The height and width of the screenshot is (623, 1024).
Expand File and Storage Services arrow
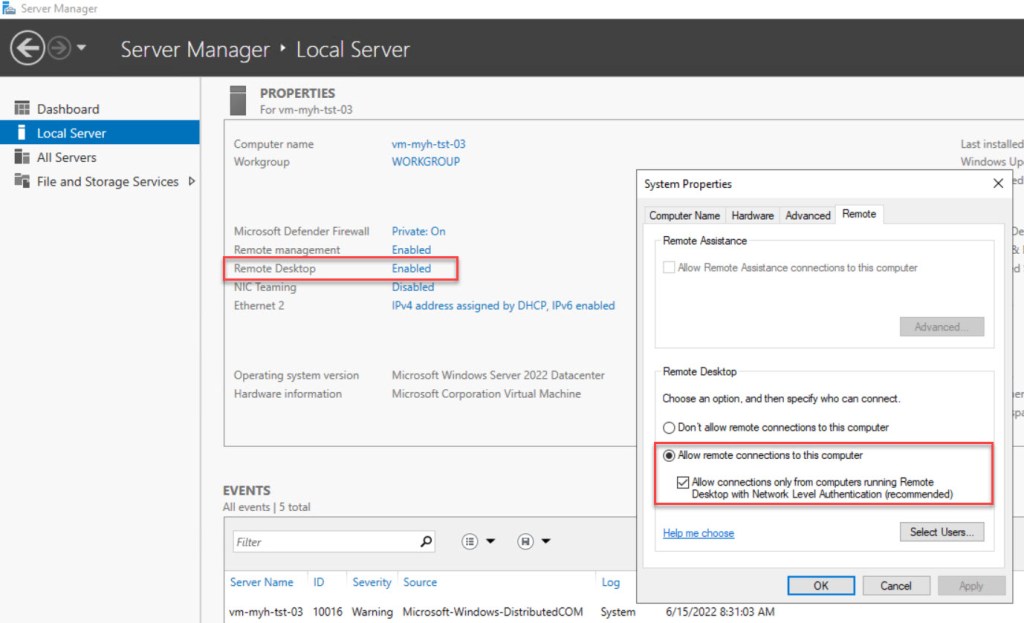tap(191, 181)
